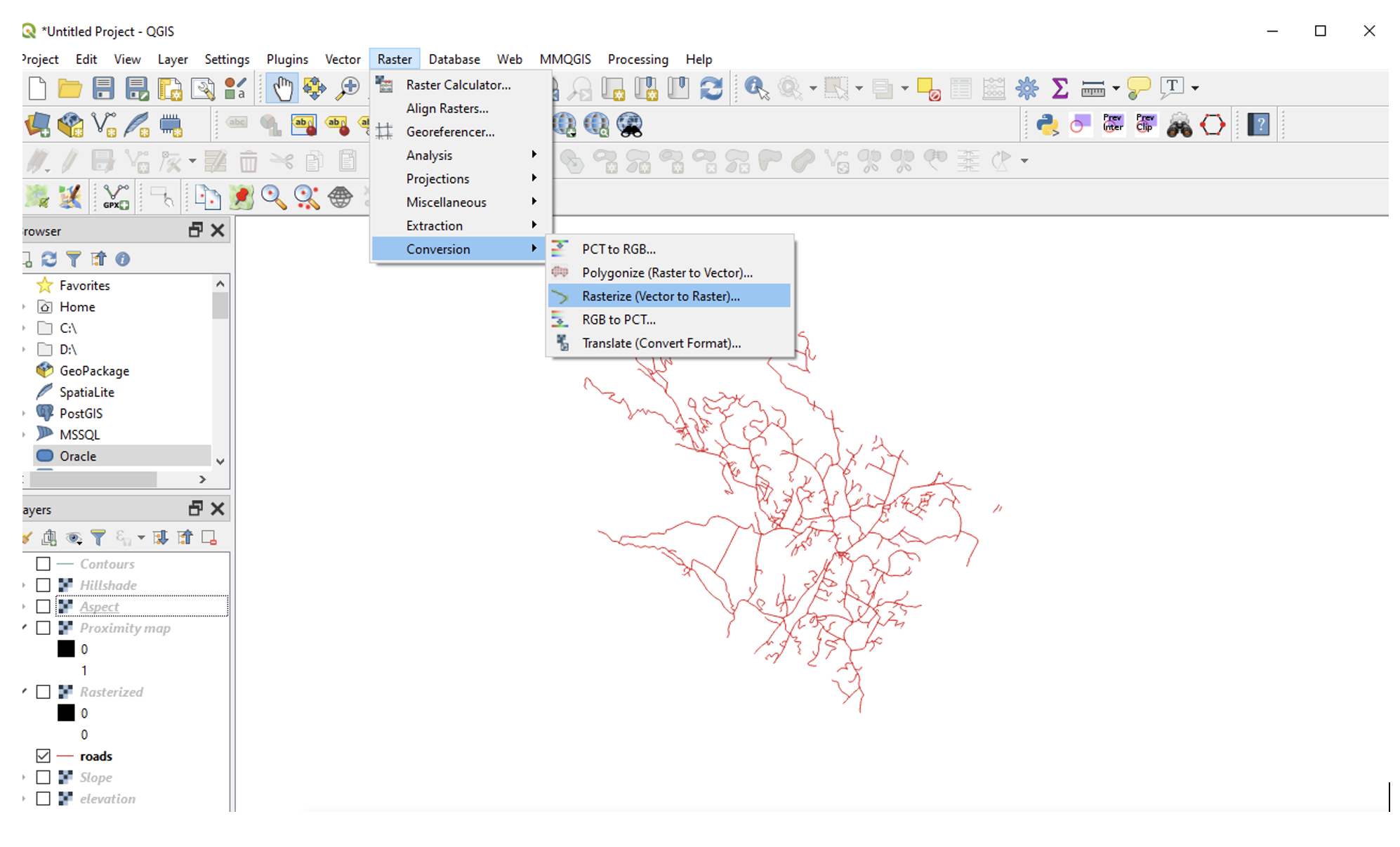1400x847 pixels.
Task: Click the Rasterized layer black swatch
Action: [66, 713]
